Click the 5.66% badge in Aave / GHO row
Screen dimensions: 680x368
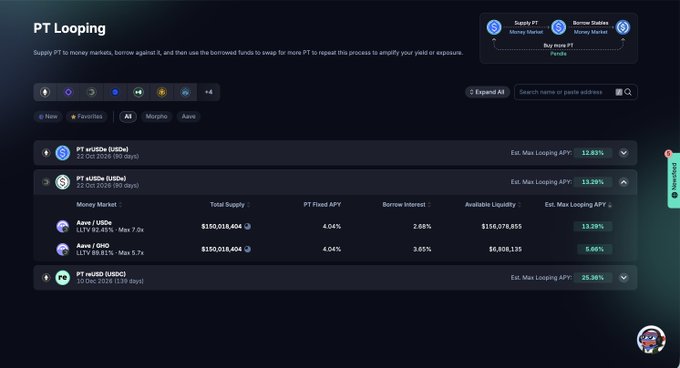click(x=594, y=249)
